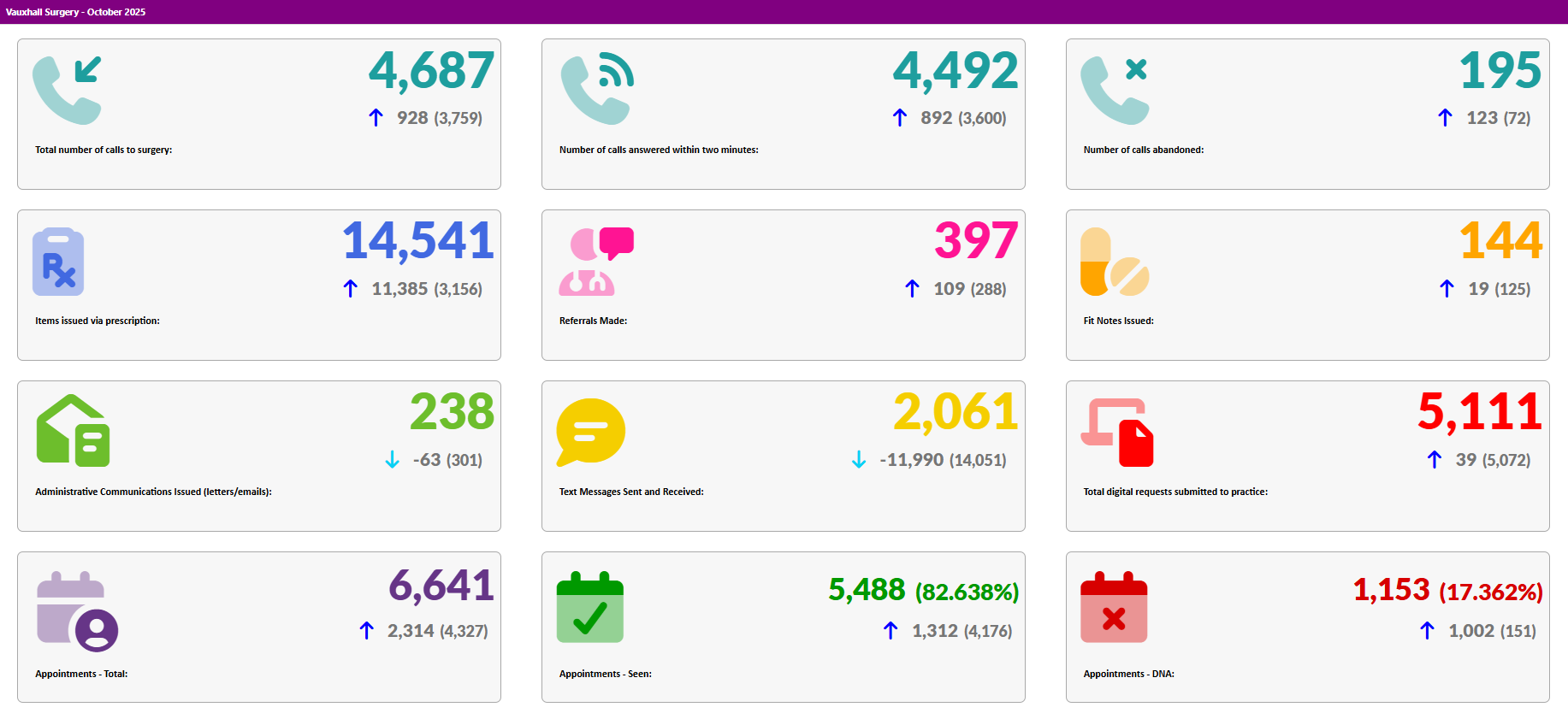Click the abandoned calls phone icon
The image size is (1568, 719).
(1114, 91)
